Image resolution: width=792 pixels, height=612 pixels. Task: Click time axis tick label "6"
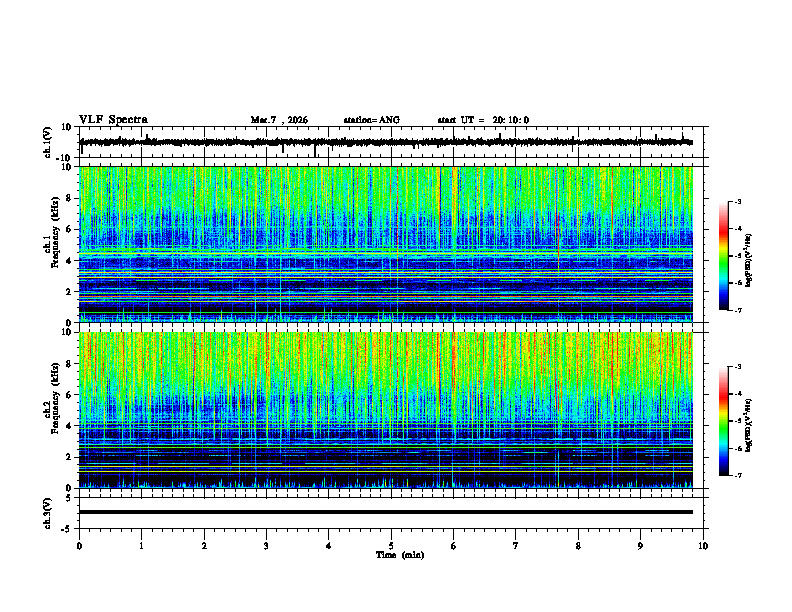pos(454,546)
